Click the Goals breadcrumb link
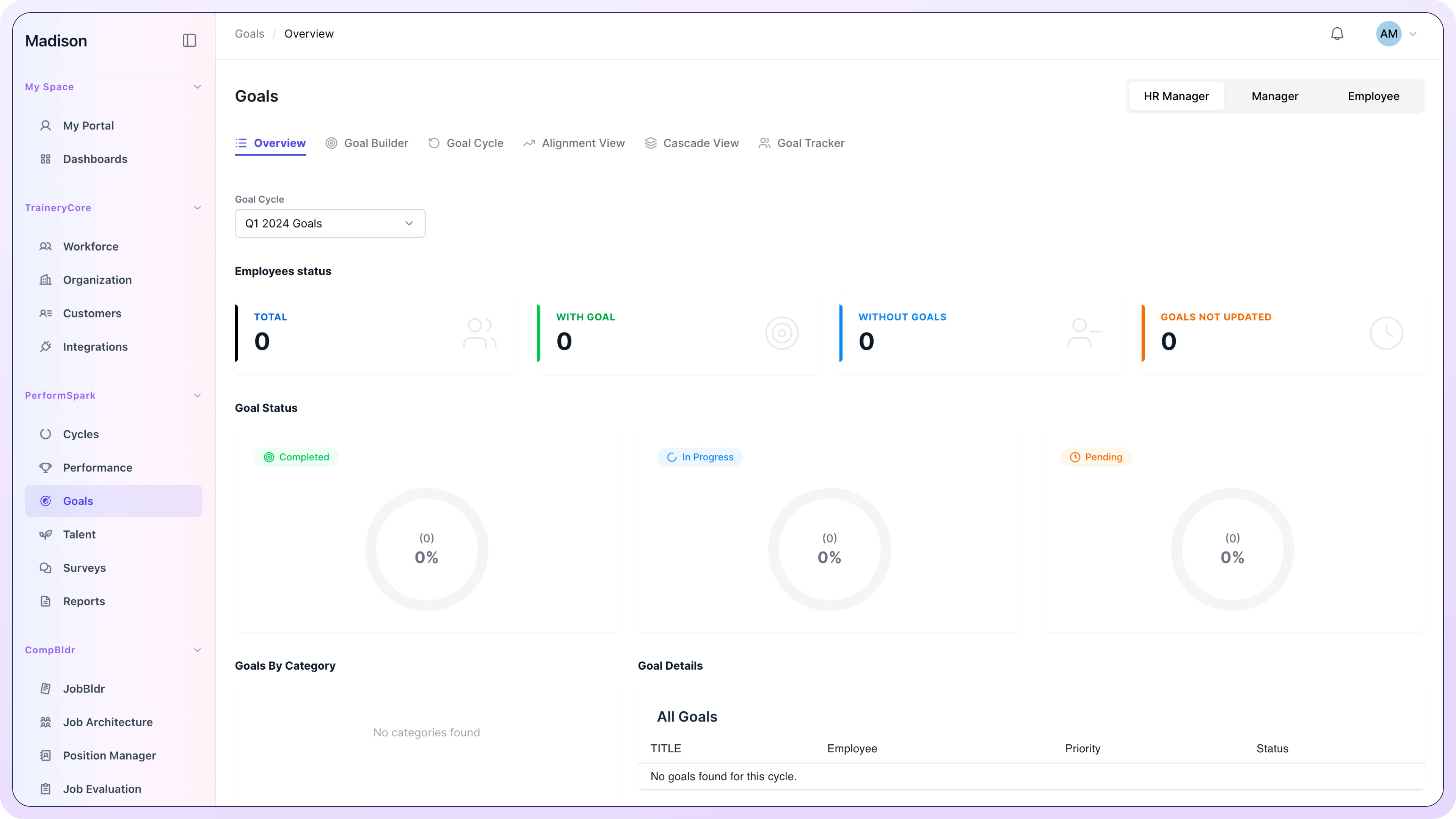1456x819 pixels. point(249,34)
